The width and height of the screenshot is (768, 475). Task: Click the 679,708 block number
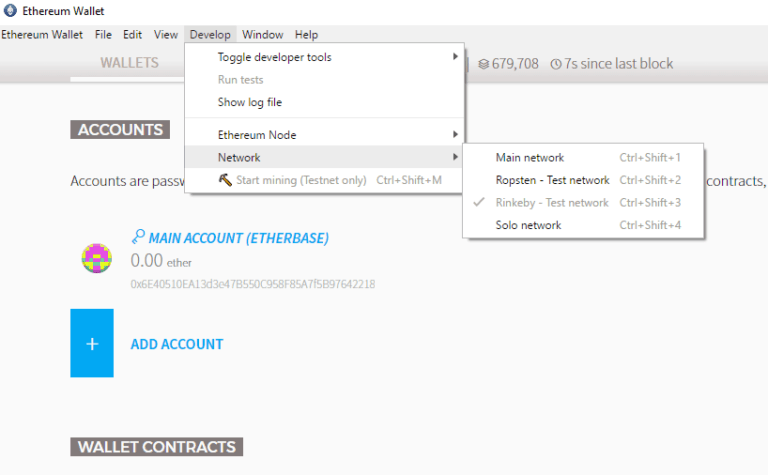(515, 64)
